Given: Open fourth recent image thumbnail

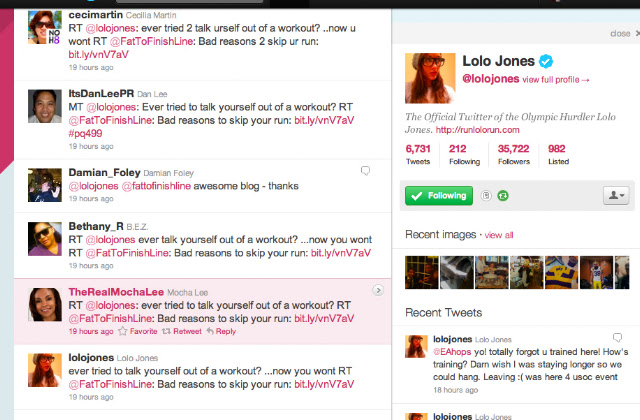Looking at the screenshot, I should tap(527, 272).
